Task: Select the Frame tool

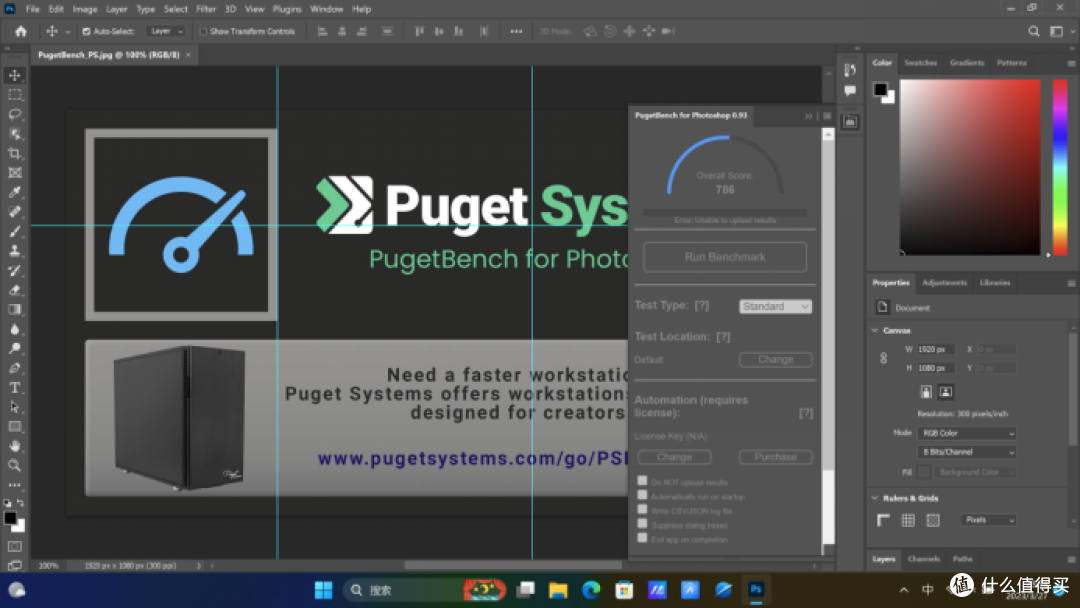Action: 14,173
